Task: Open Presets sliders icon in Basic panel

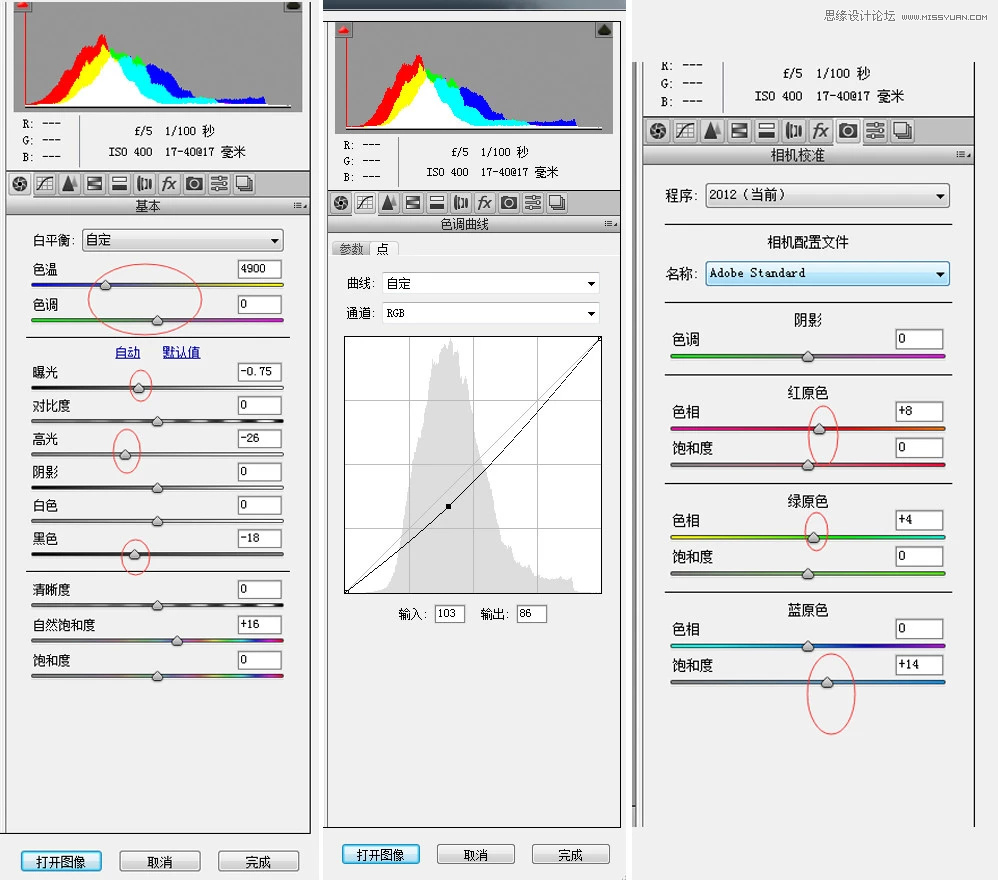Action: 219,184
